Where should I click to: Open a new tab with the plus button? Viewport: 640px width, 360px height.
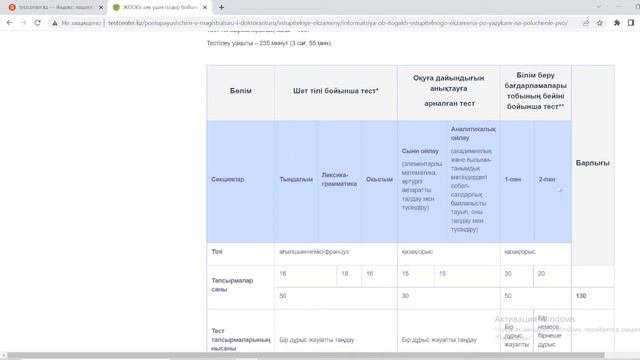click(221, 7)
